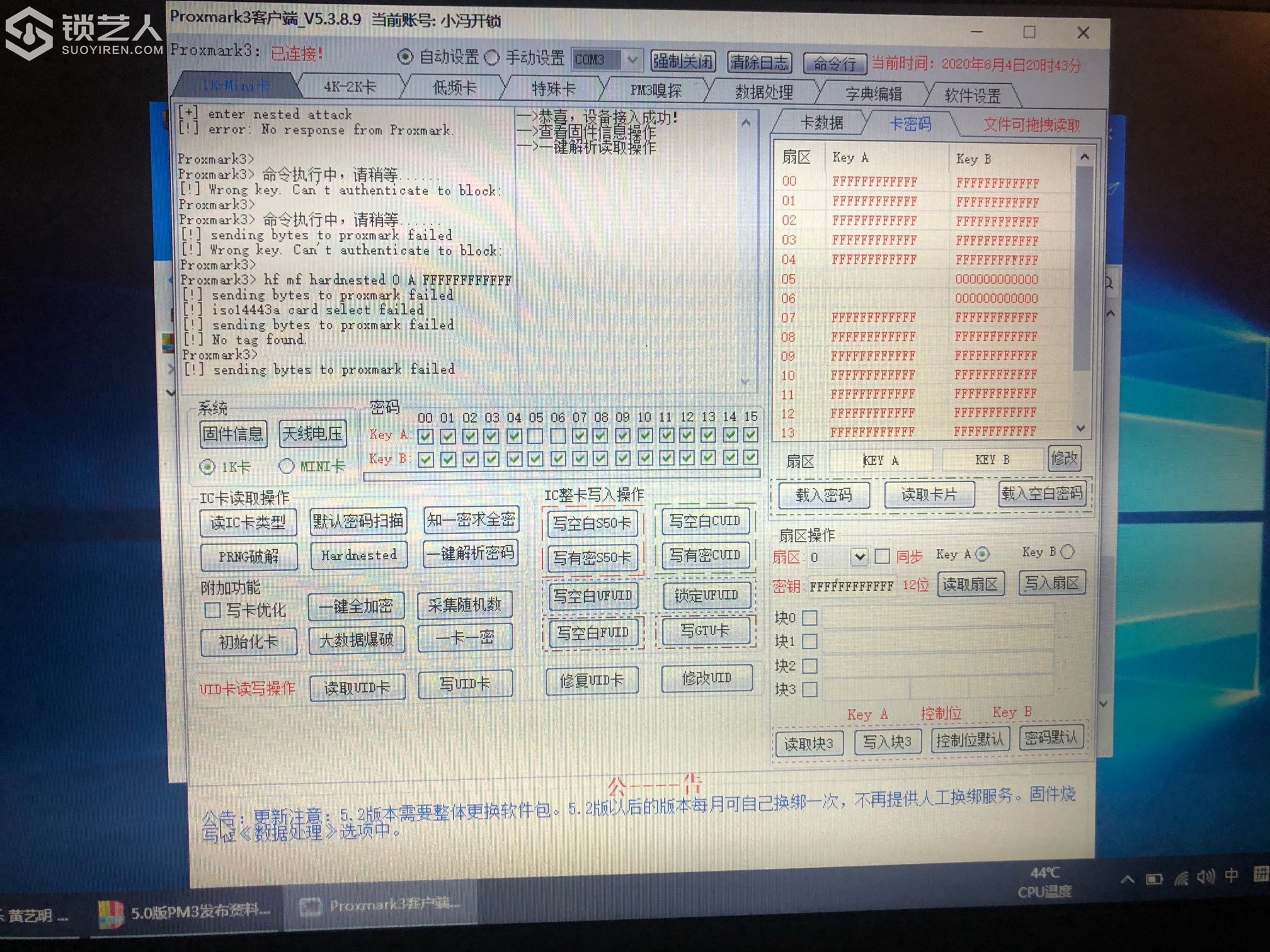Open the 扇区 number dropdown

(x=859, y=557)
